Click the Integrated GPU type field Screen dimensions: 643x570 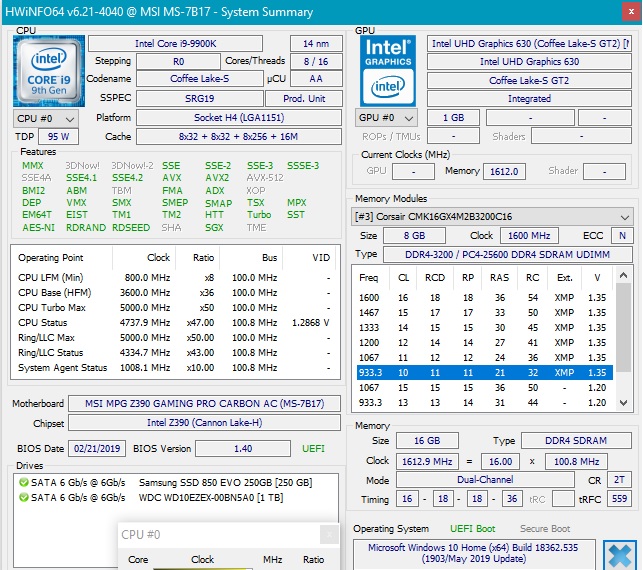tap(529, 98)
